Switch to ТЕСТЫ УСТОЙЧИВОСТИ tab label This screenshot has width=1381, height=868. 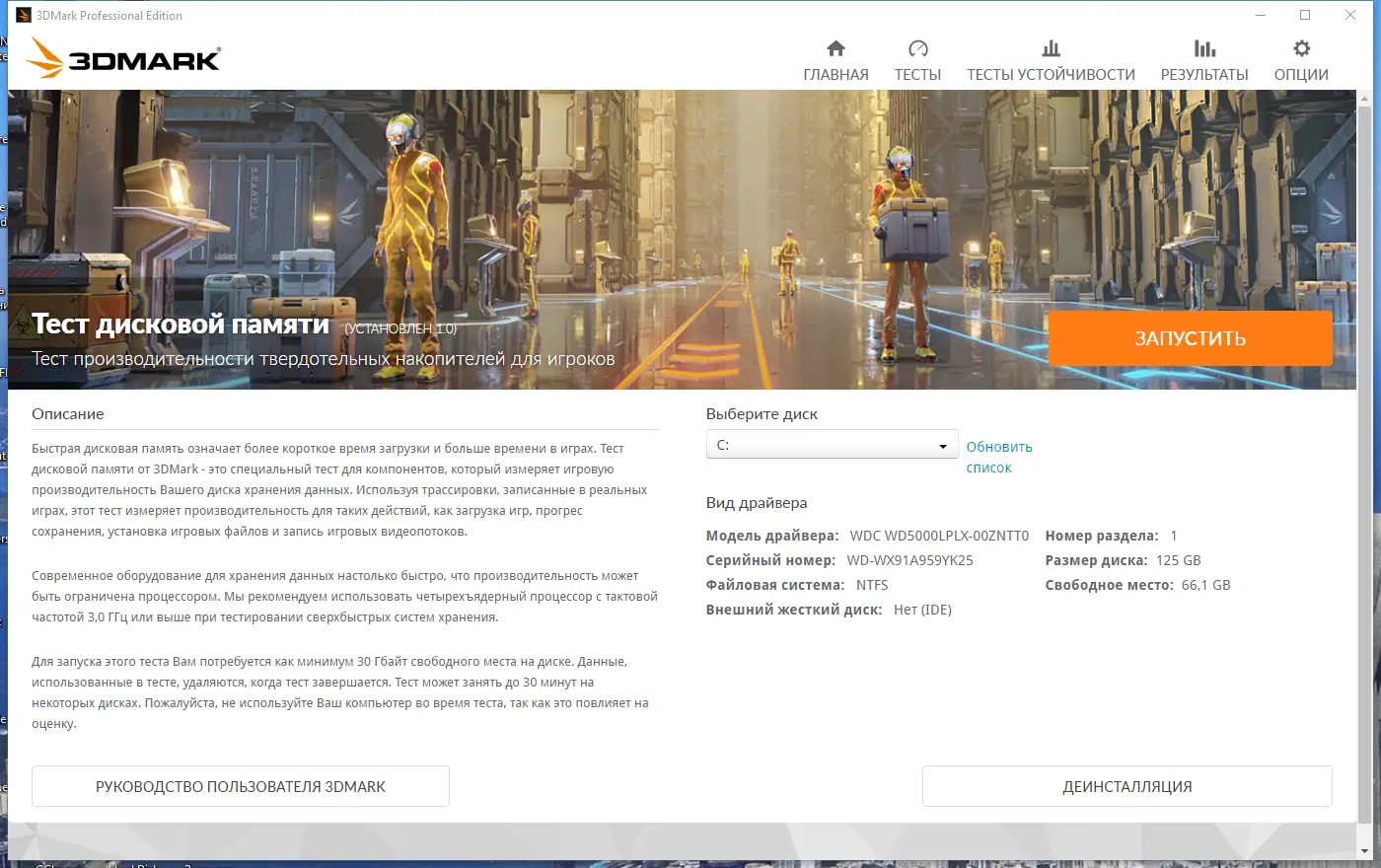[x=1051, y=75]
